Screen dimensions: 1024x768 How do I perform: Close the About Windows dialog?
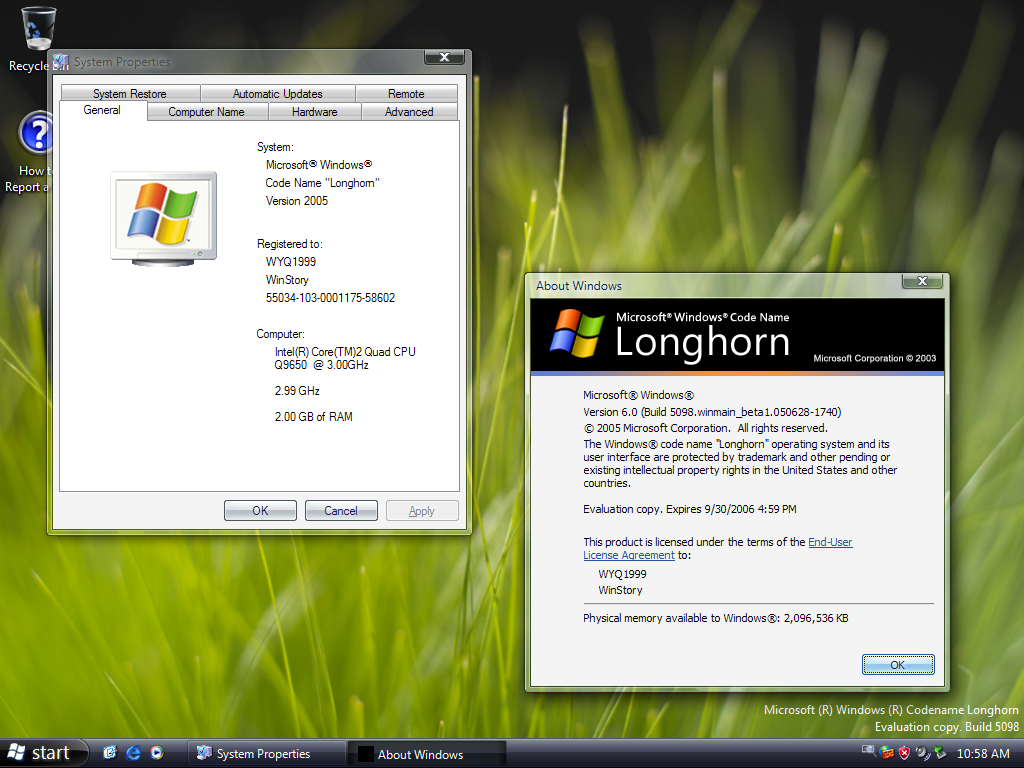click(x=922, y=281)
